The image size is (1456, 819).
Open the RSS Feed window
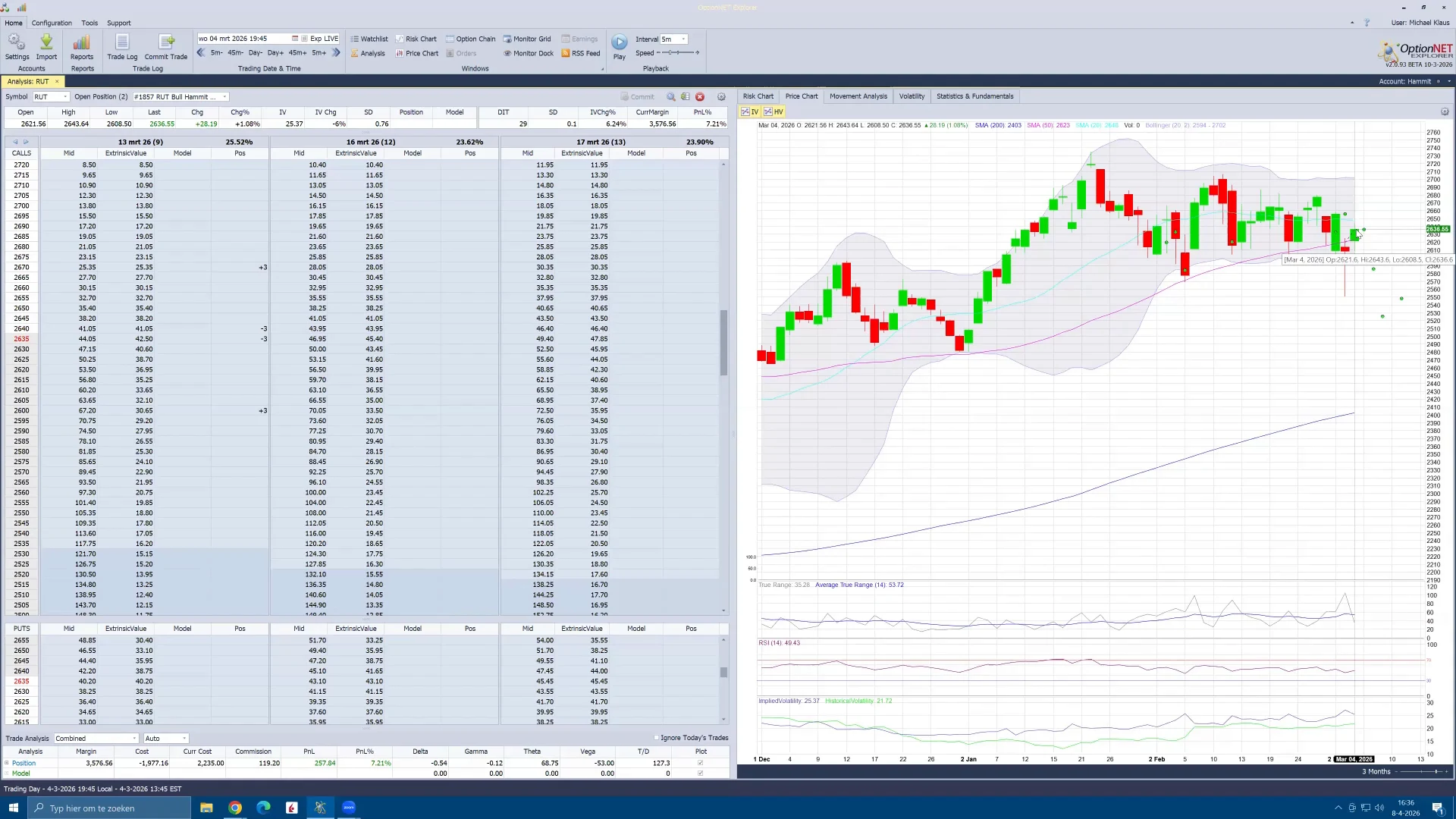point(581,53)
